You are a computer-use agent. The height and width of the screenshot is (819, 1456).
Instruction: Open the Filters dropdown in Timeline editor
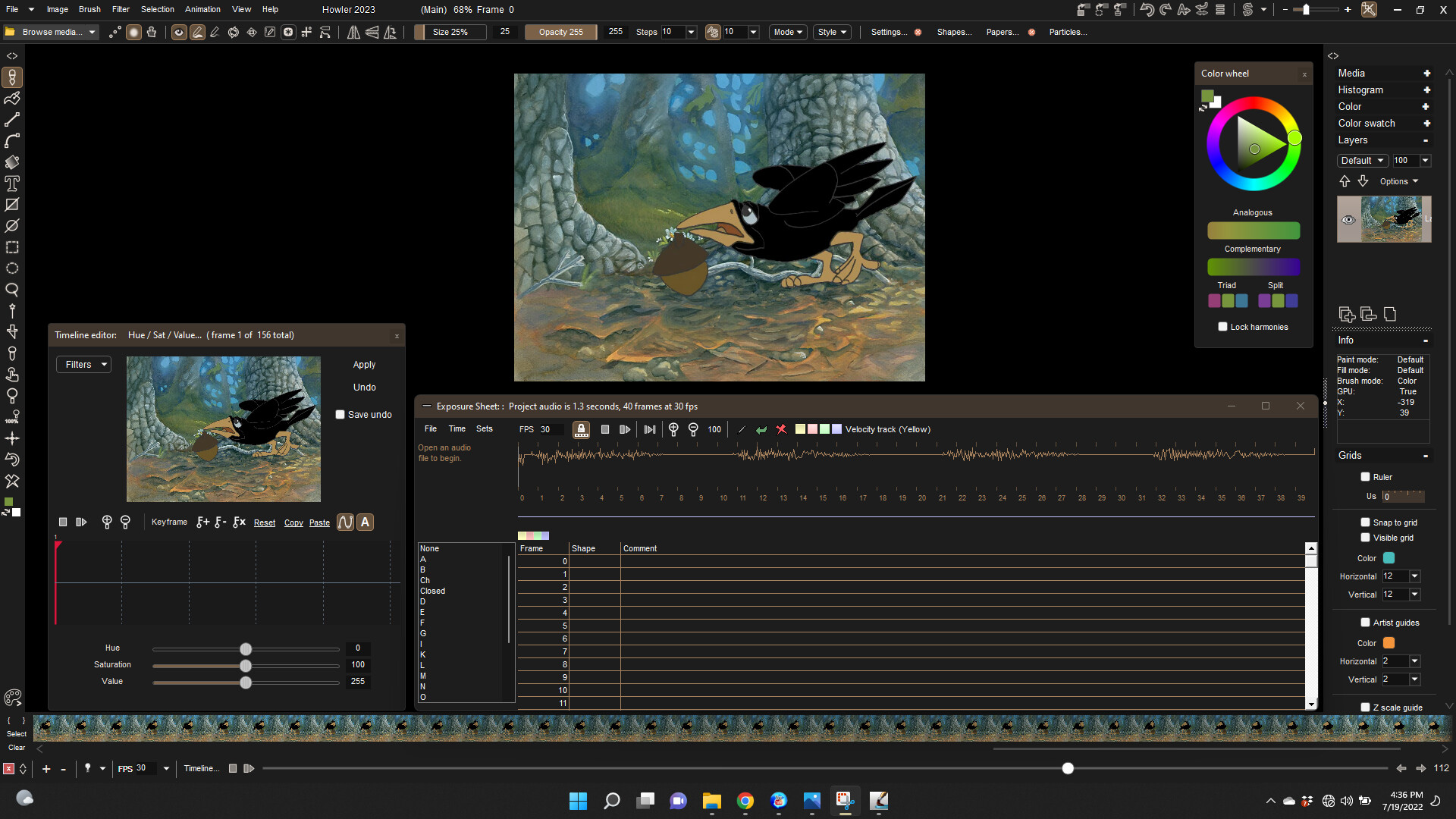[x=83, y=364]
